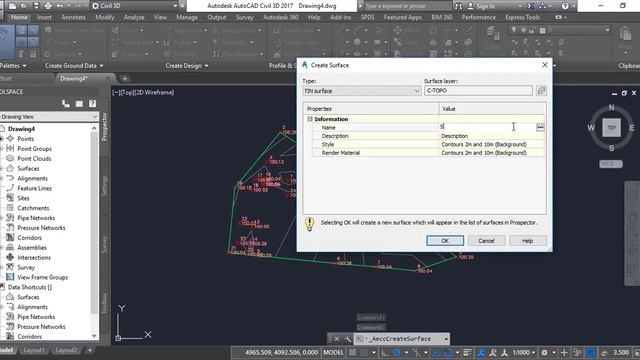This screenshot has height=360, width=640.
Task: Select the Drawing4 document tab
Action: tap(74, 78)
